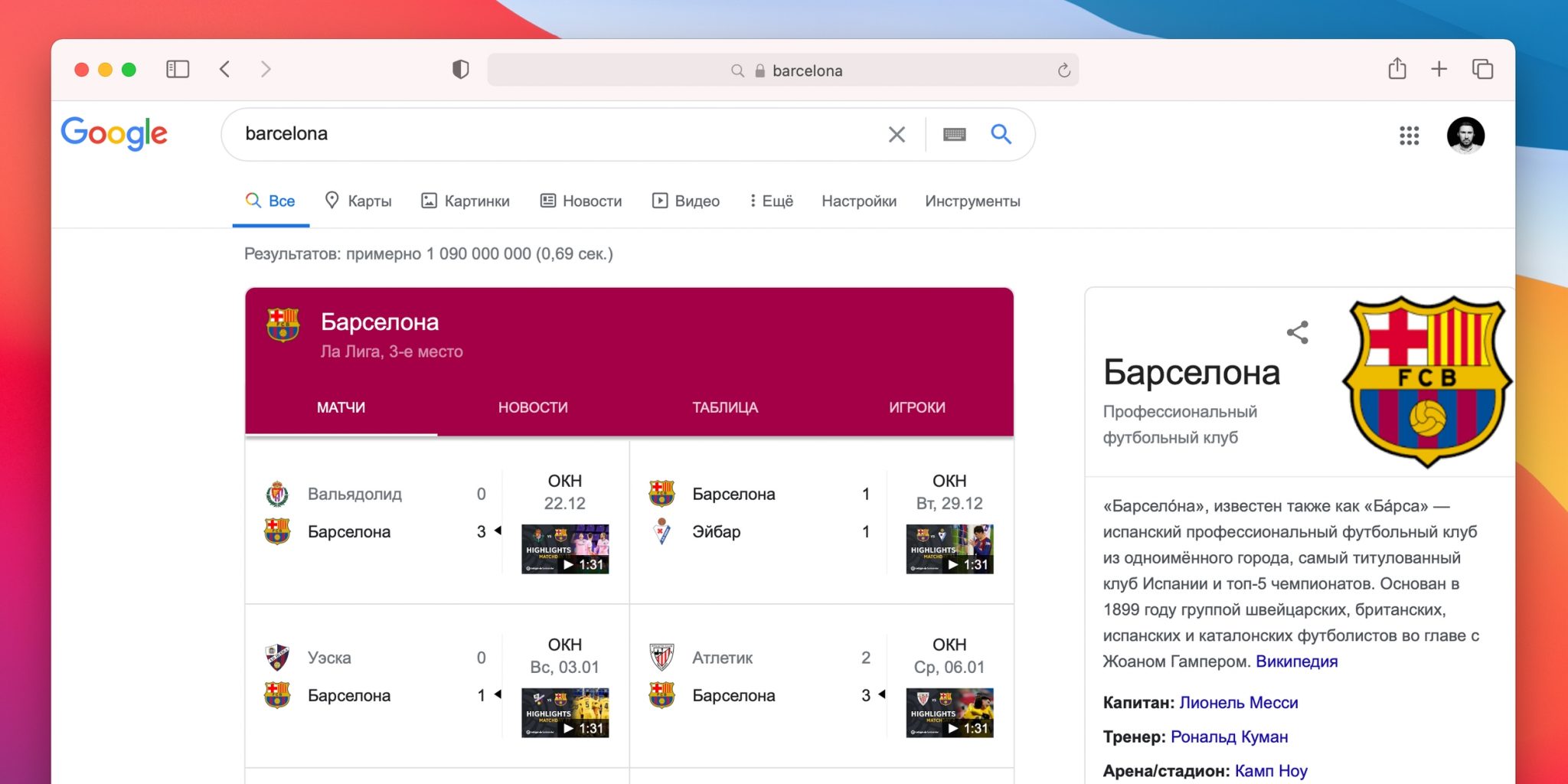Go forward with Safari's forward arrow
Viewport: 1568px width, 784px height.
click(266, 70)
